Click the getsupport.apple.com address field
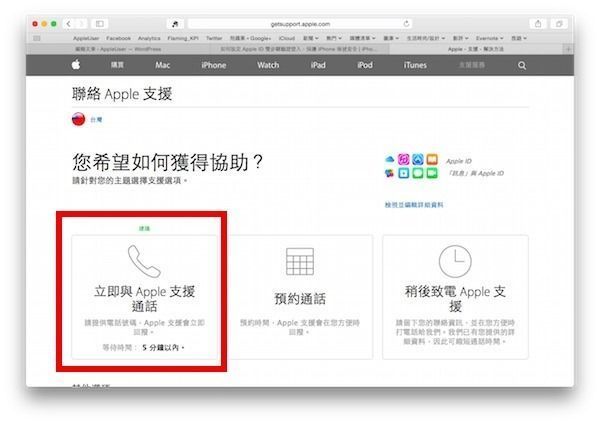The image size is (600, 424). pos(300,24)
